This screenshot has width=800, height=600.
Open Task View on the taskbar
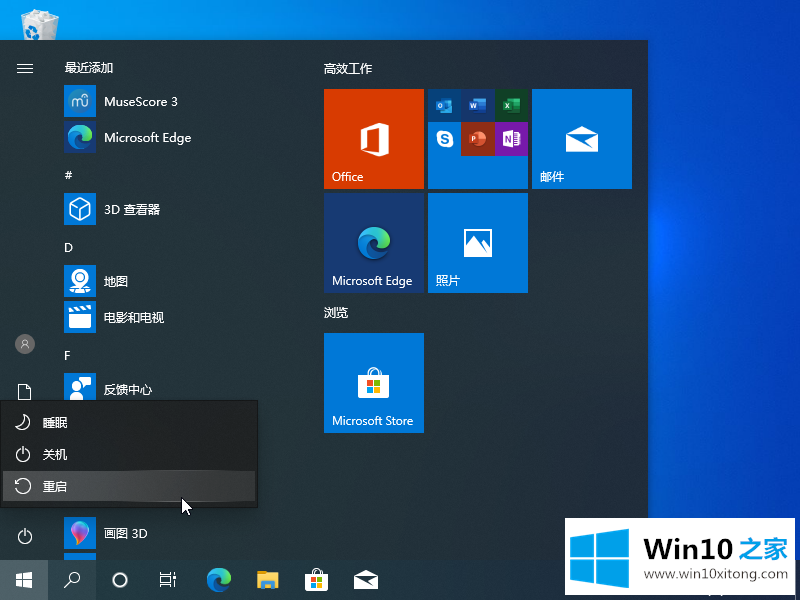(167, 580)
